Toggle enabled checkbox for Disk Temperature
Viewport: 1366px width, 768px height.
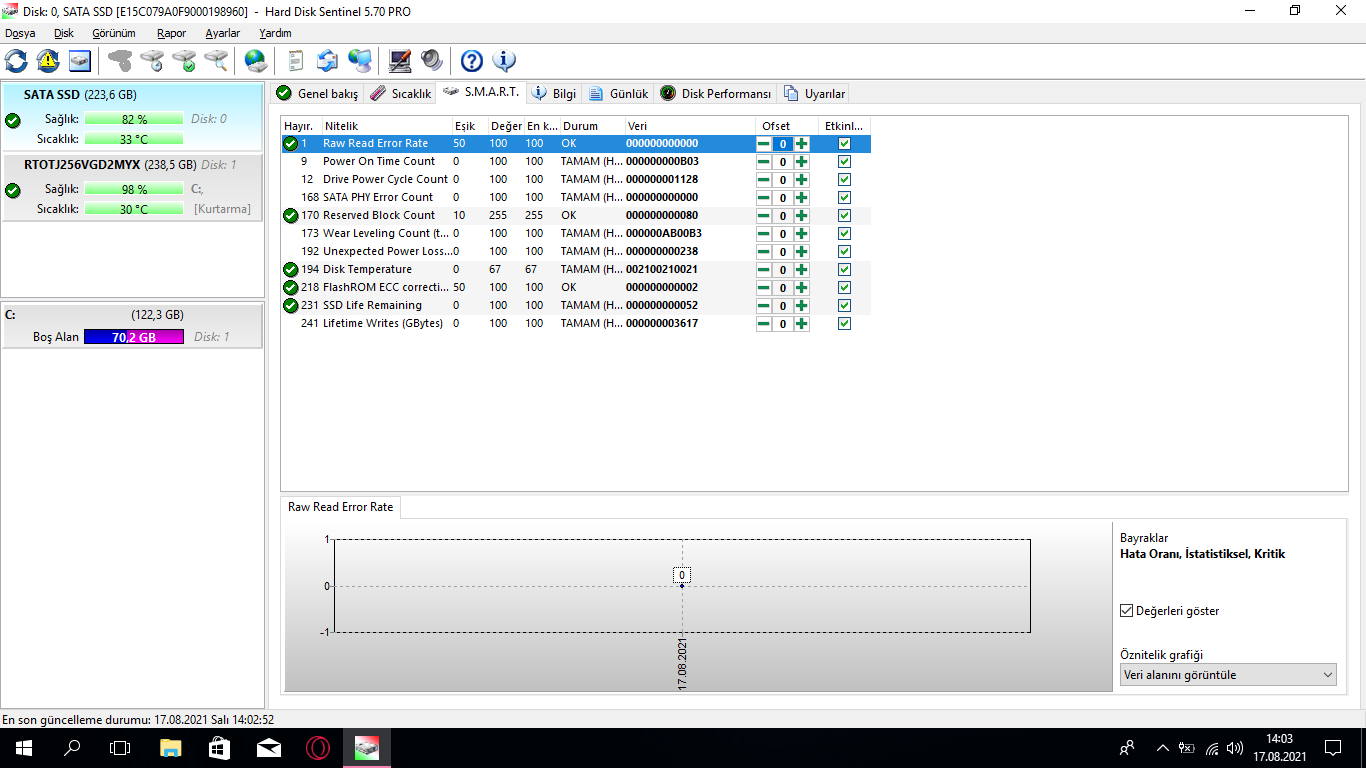(x=844, y=270)
